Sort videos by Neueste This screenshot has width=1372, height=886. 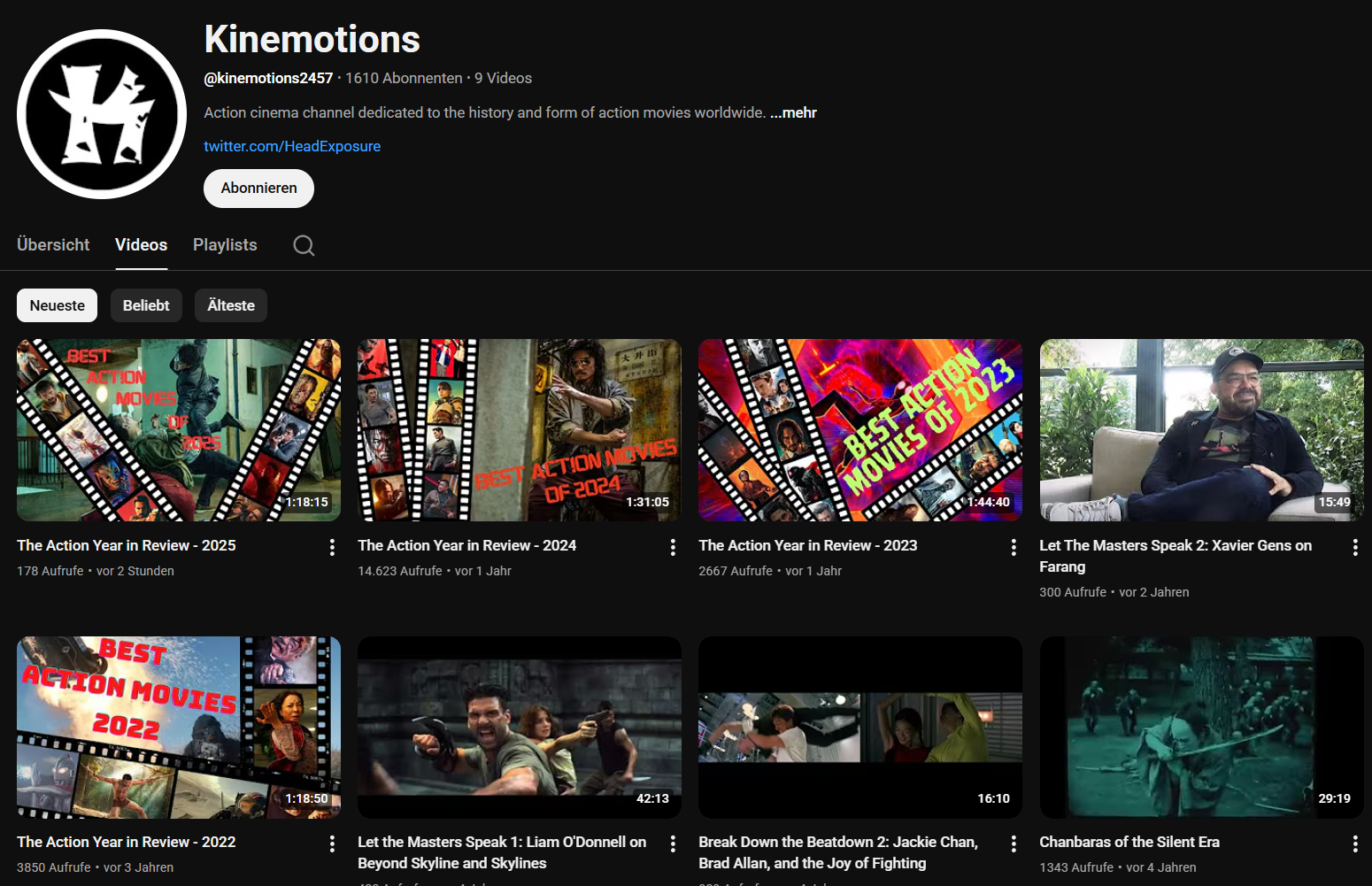point(58,305)
